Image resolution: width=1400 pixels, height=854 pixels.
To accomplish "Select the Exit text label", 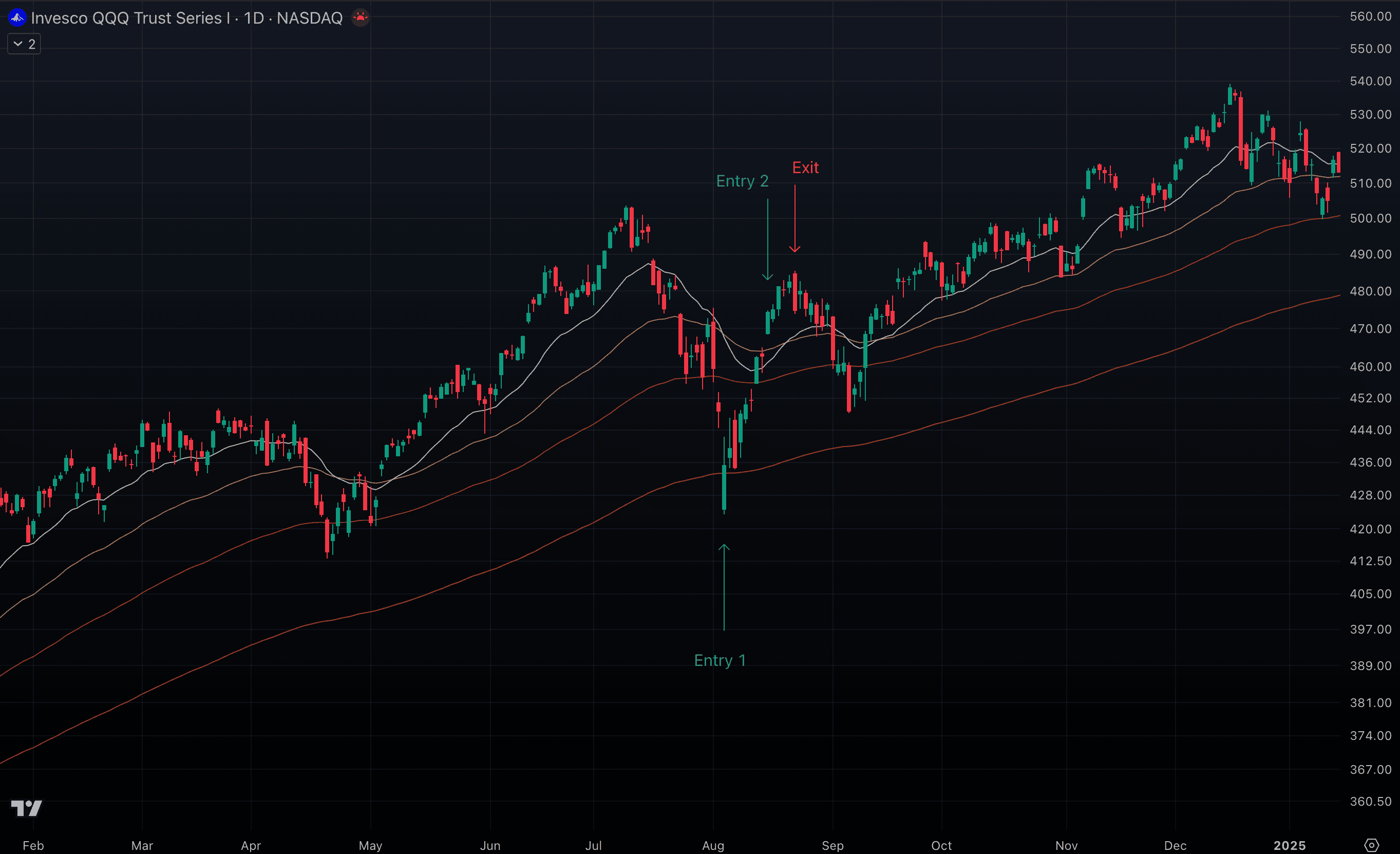I will [x=805, y=168].
